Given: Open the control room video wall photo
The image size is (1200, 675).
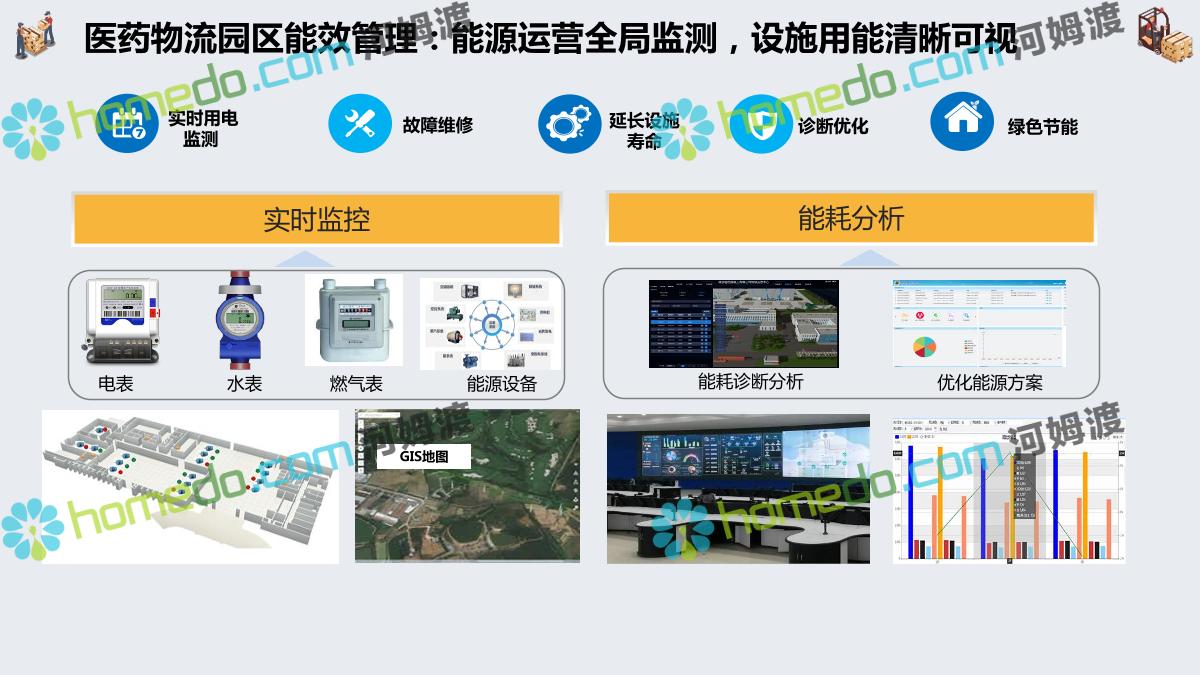Looking at the screenshot, I should point(738,486).
